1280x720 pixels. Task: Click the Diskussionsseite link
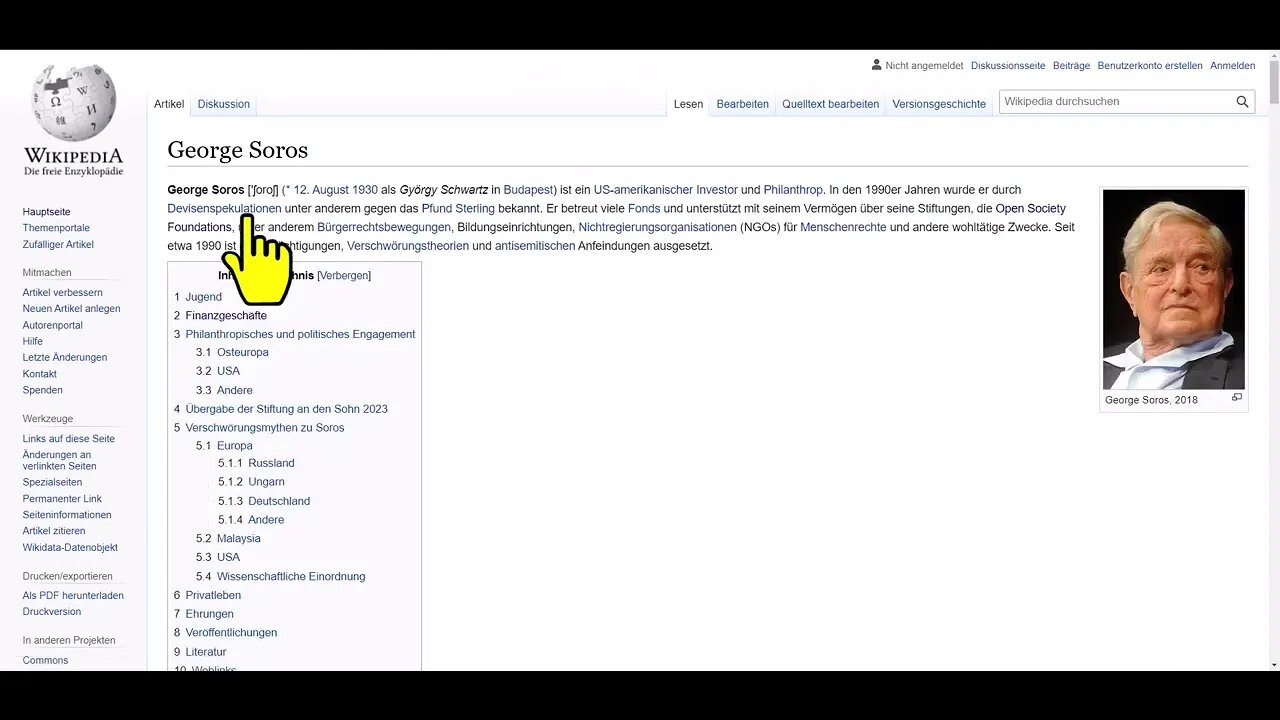point(1008,65)
